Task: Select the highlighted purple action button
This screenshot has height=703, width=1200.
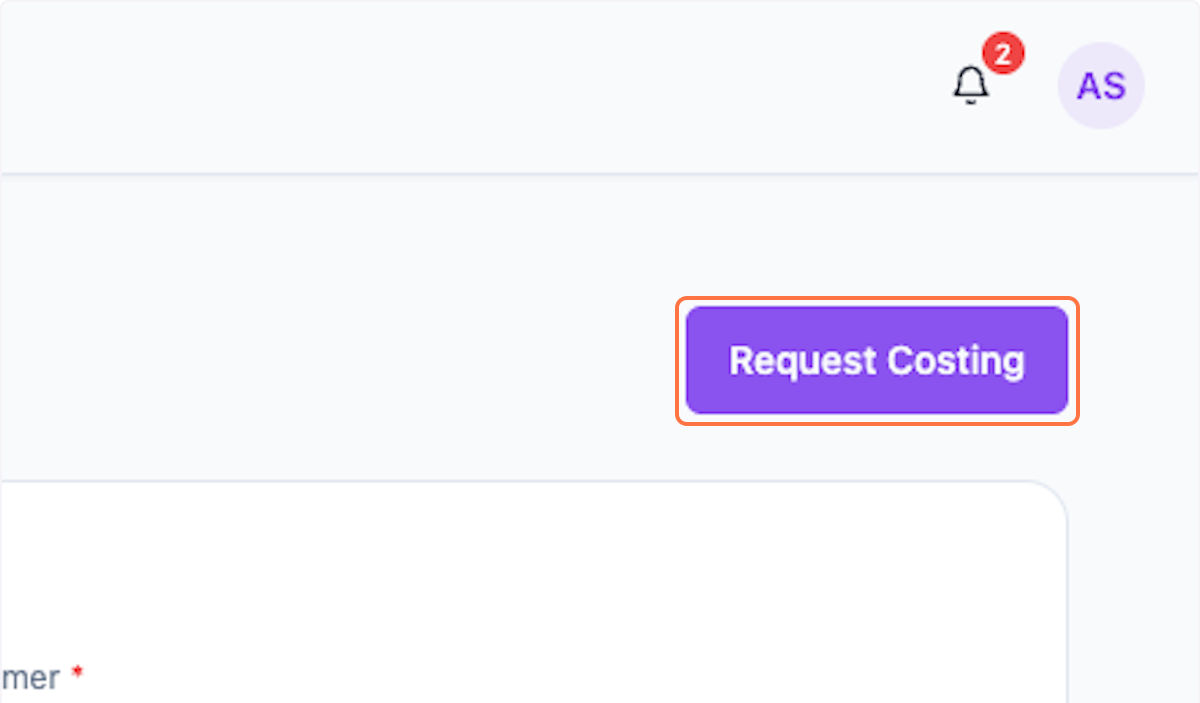Action: [877, 361]
